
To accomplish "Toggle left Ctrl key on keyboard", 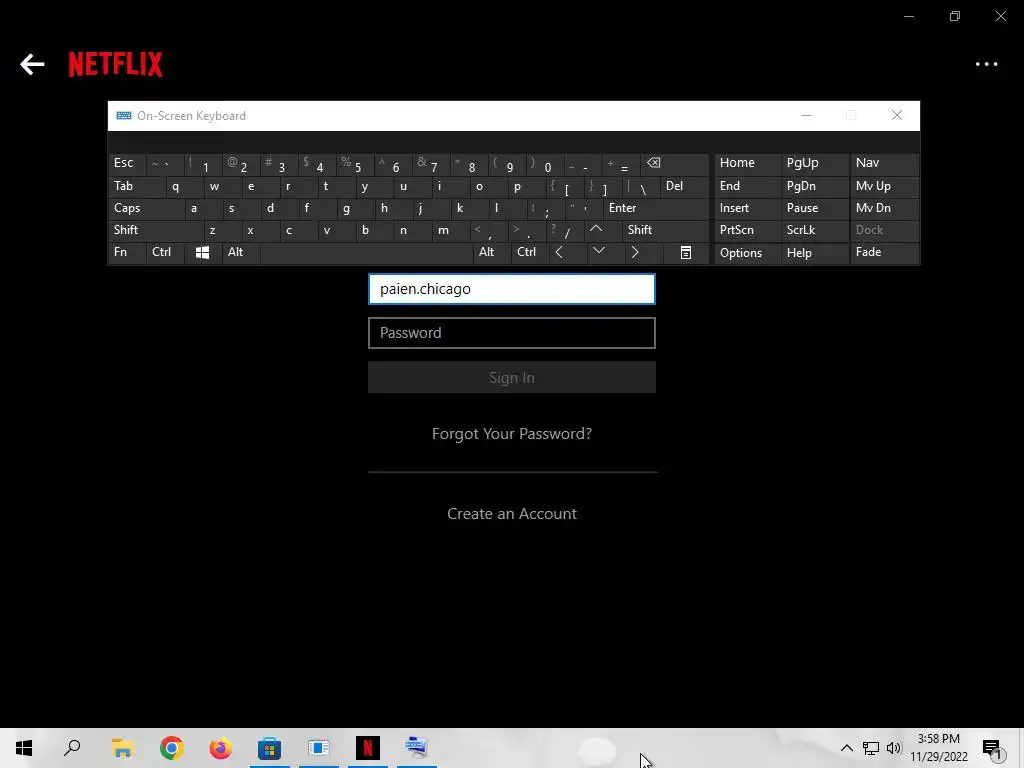I will (x=165, y=253).
